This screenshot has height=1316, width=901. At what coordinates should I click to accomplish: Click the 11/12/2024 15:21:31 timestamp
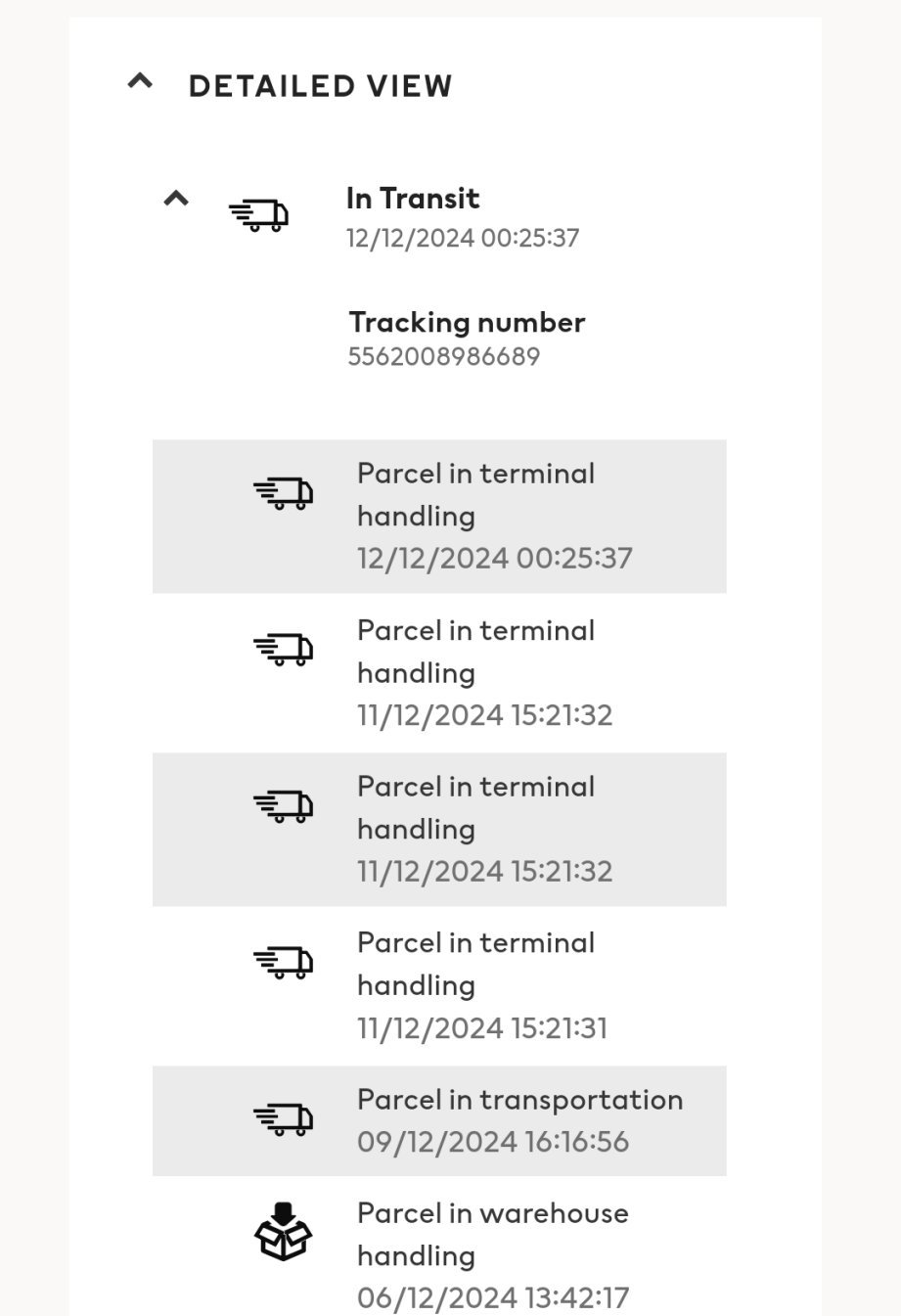(481, 1028)
